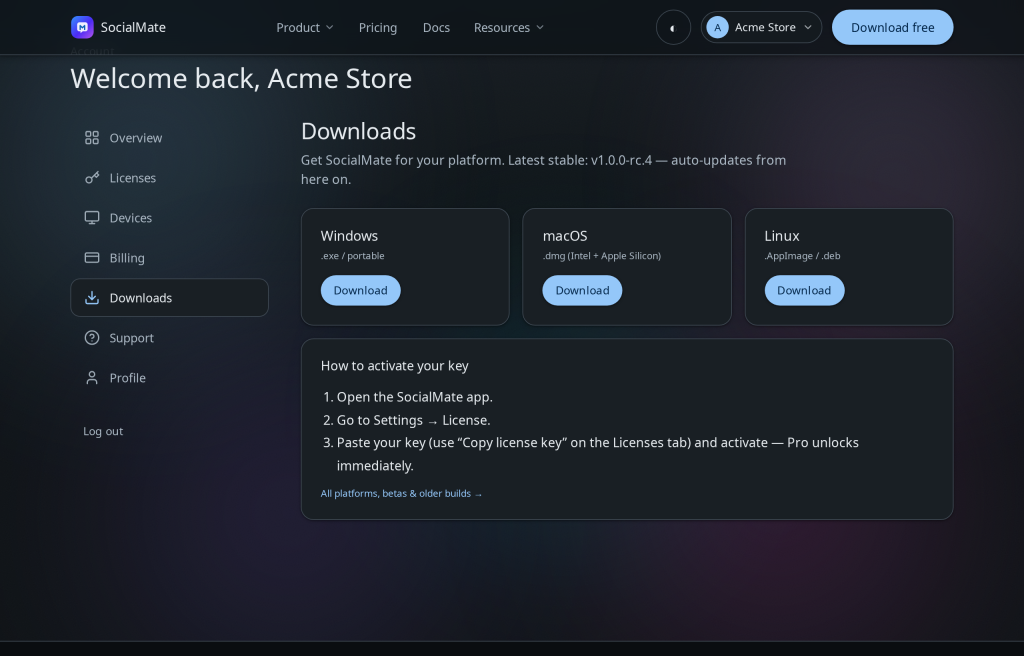Viewport: 1024px width, 656px height.
Task: Click the Support question mark icon
Action: (92, 338)
